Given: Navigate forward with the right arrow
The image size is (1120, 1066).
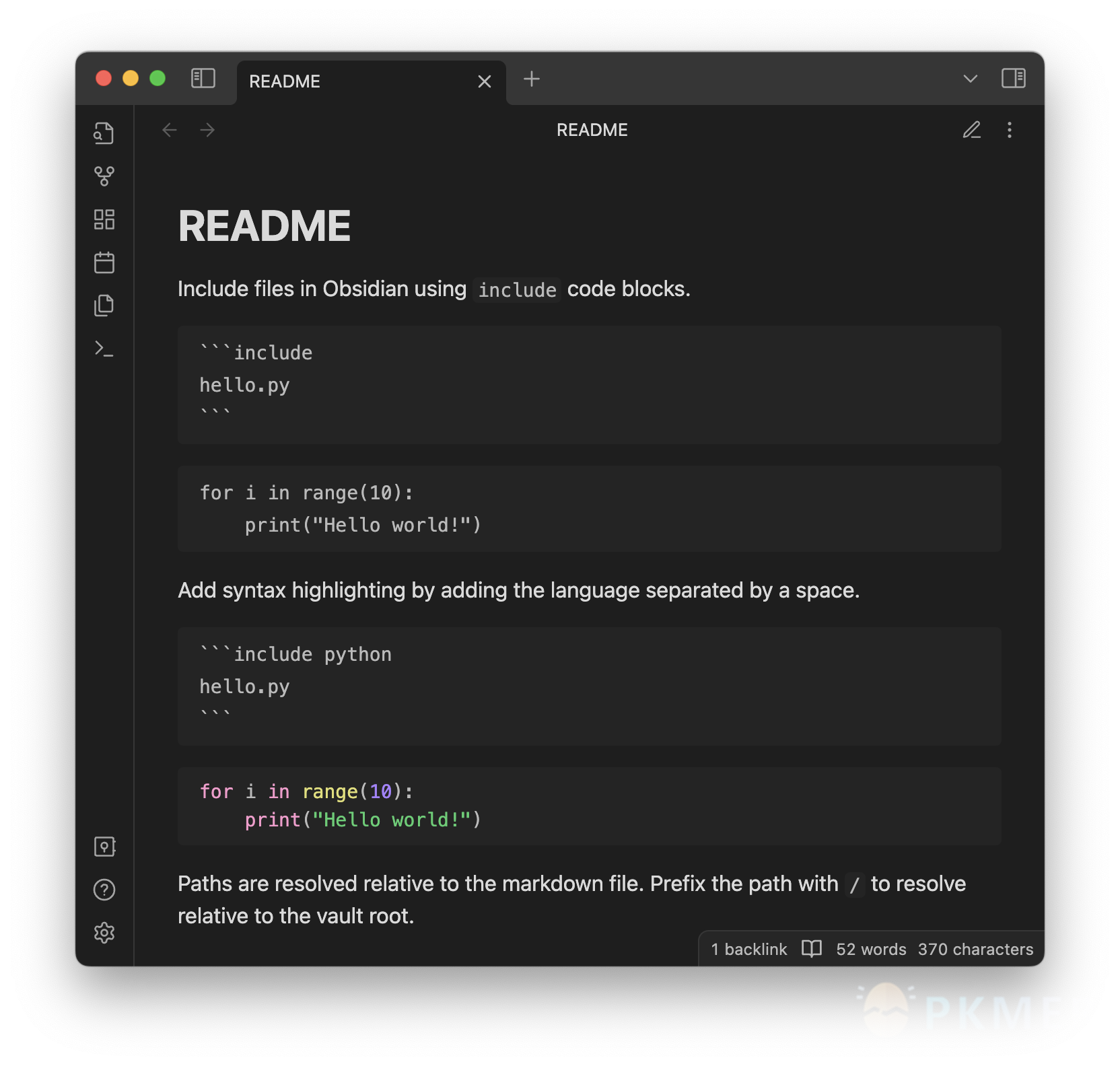Looking at the screenshot, I should pyautogui.click(x=207, y=130).
